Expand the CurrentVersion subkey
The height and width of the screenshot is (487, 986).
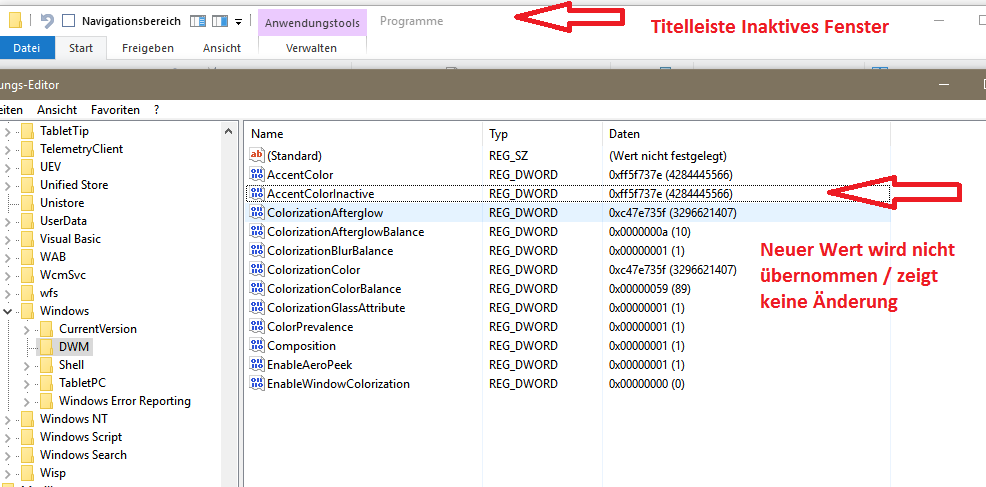27,329
